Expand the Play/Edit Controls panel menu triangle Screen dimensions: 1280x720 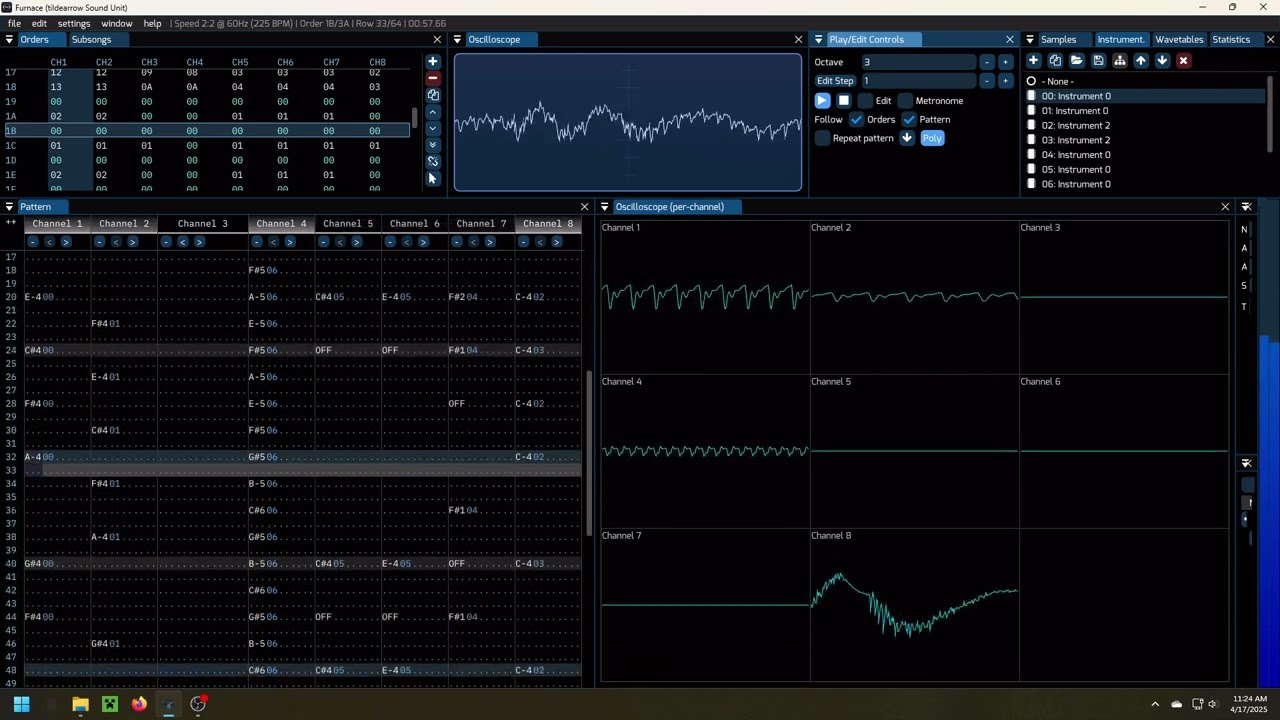(x=818, y=40)
